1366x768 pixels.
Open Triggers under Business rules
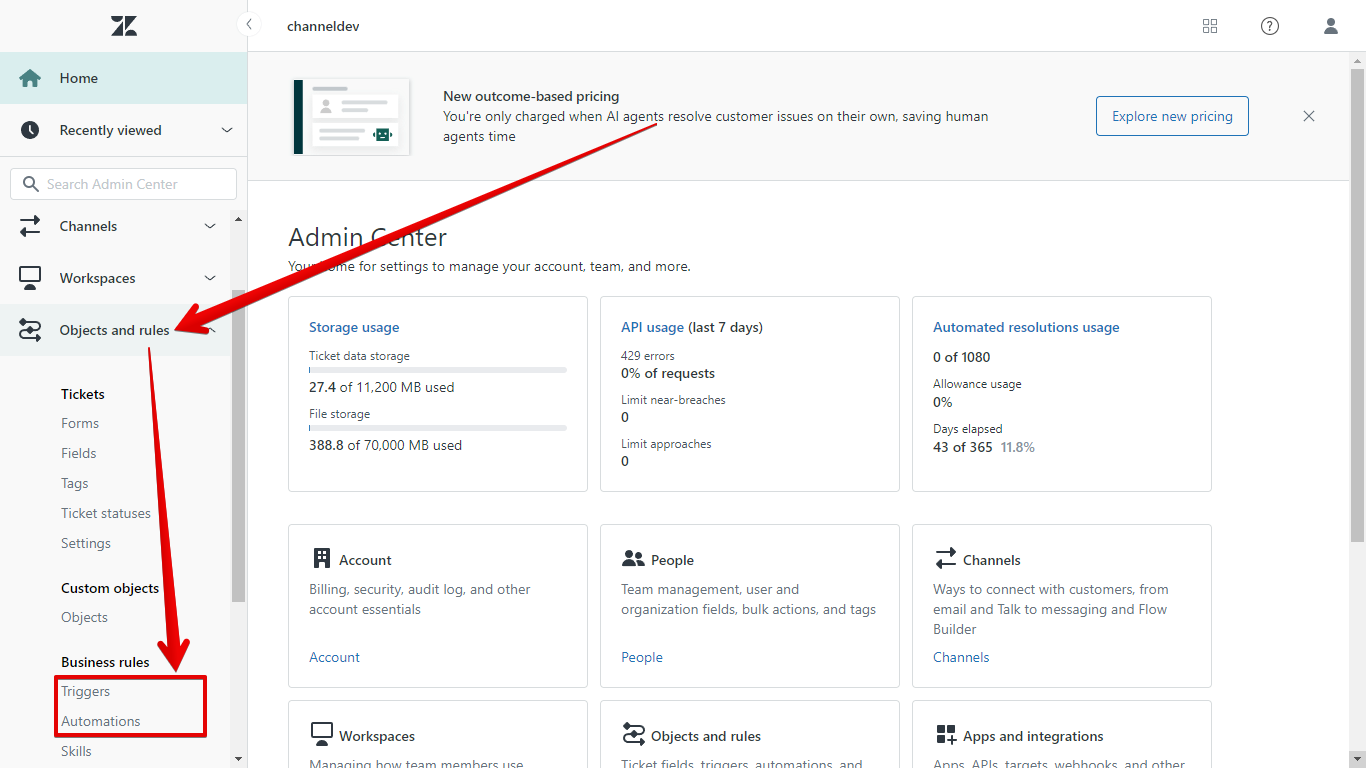point(86,691)
